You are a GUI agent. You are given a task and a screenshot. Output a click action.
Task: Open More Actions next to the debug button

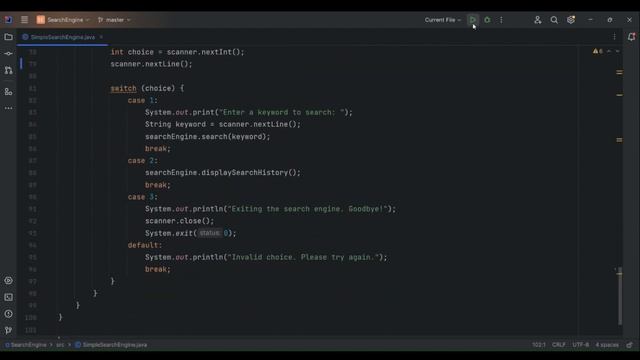pyautogui.click(x=501, y=20)
